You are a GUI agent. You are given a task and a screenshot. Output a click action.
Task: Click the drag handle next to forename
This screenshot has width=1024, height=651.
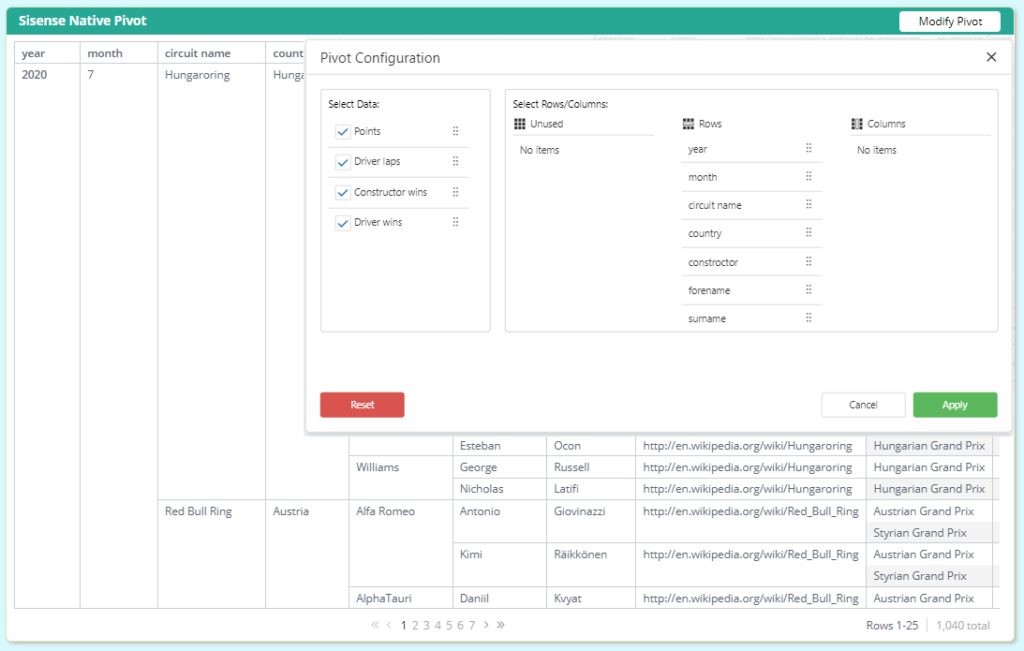point(808,290)
